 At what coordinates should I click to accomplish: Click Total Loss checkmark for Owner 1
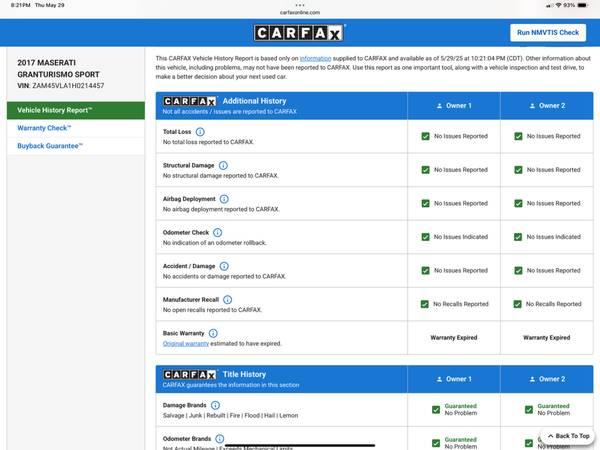[425, 136]
